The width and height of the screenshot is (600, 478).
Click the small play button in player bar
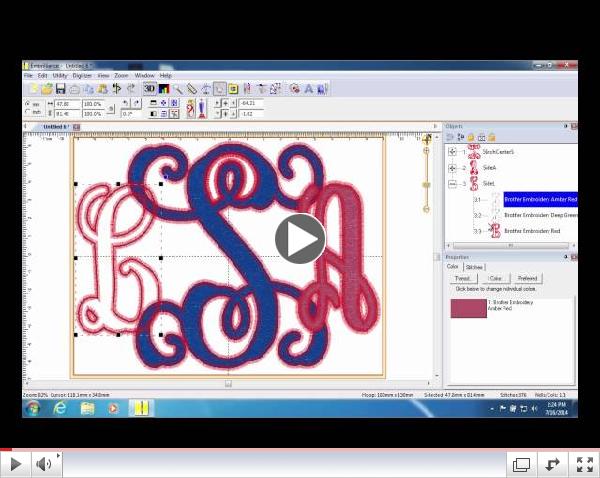point(15,464)
